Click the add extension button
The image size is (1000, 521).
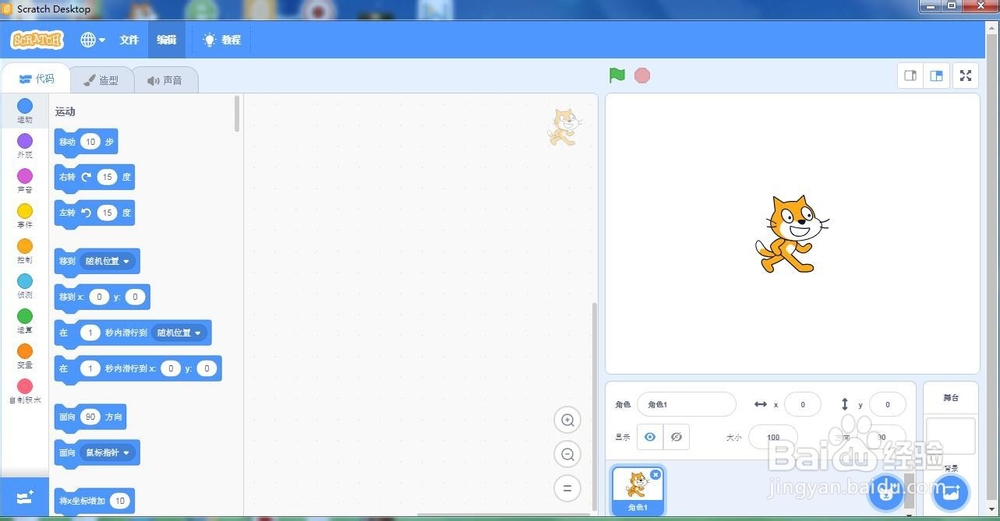(x=25, y=497)
